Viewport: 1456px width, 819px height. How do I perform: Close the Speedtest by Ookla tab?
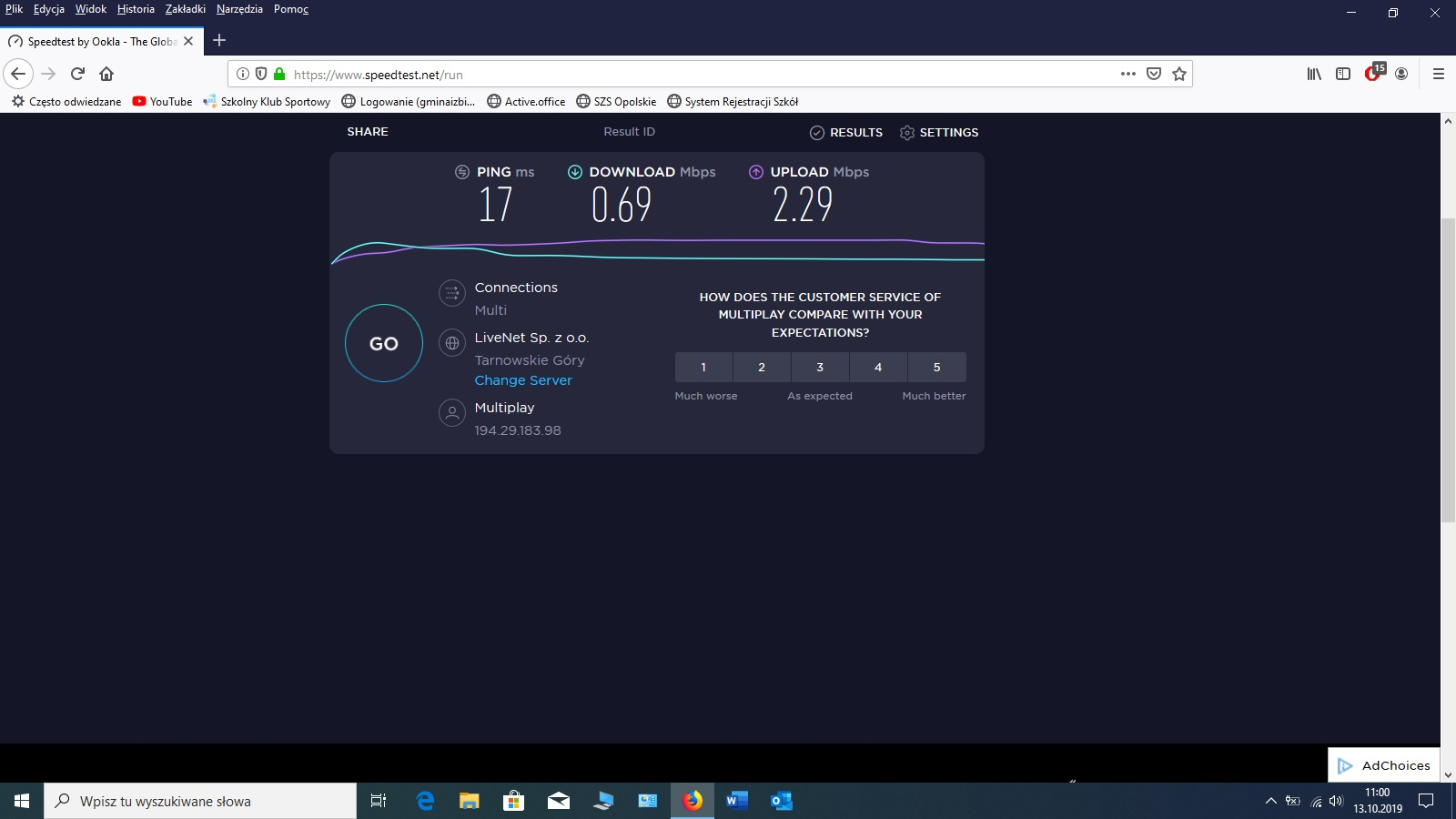click(188, 41)
